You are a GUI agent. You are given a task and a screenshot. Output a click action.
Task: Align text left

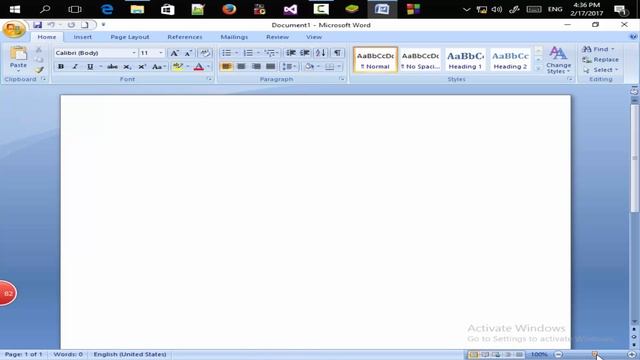(x=227, y=67)
